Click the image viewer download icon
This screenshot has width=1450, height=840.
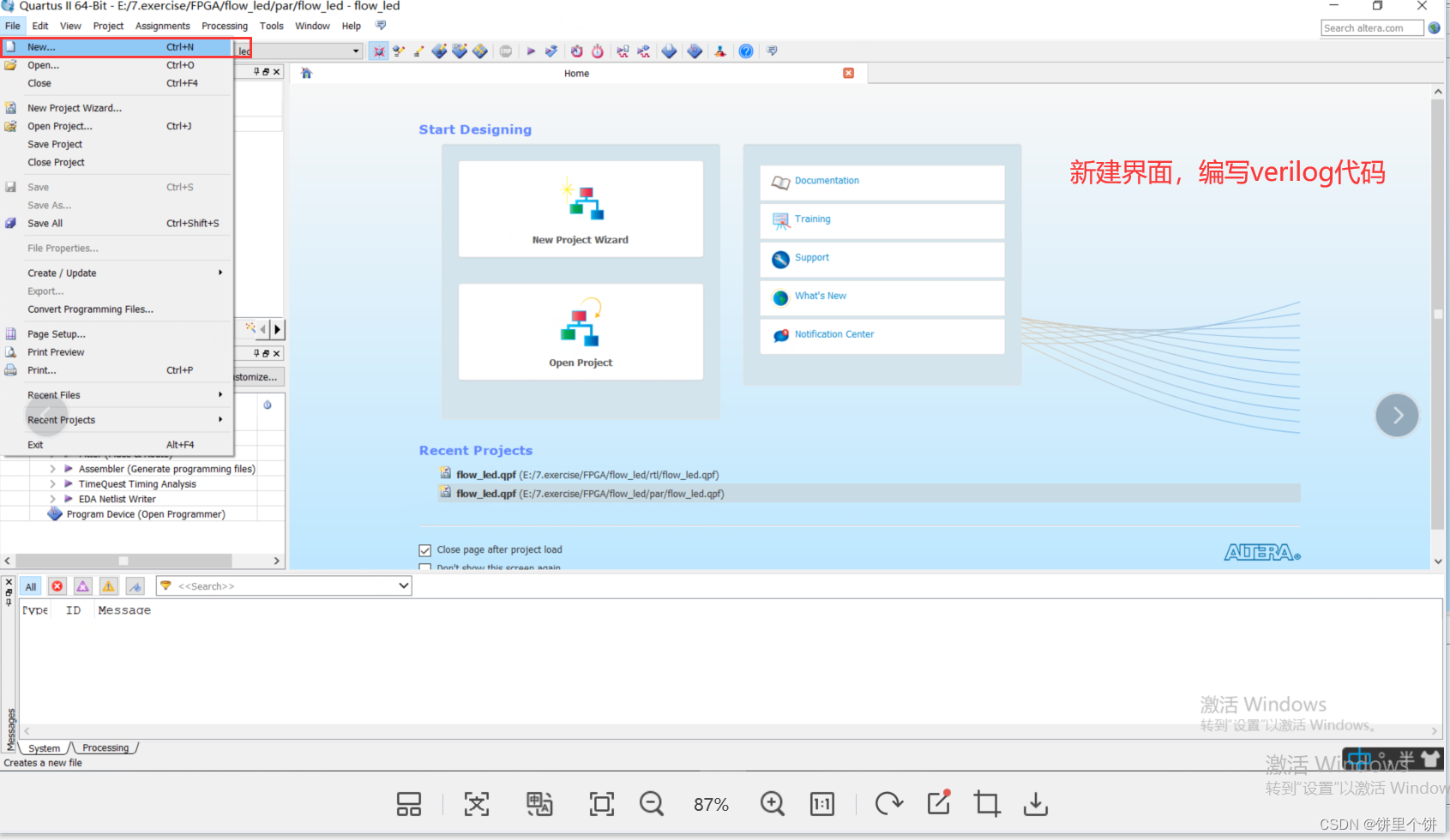1036,804
